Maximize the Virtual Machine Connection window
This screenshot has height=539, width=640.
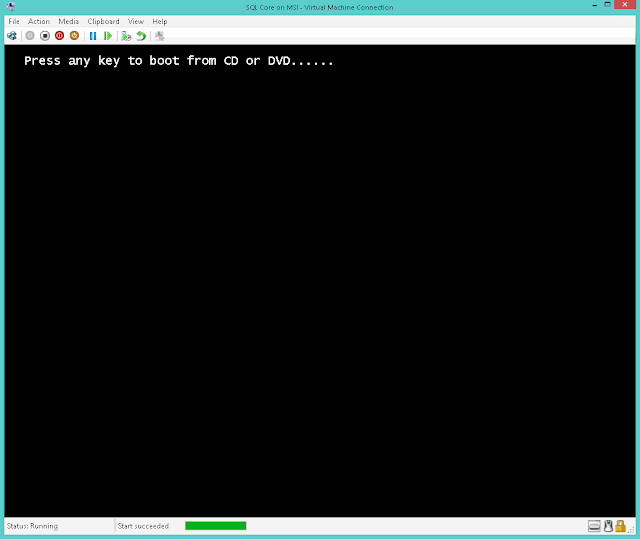pyautogui.click(x=607, y=4)
